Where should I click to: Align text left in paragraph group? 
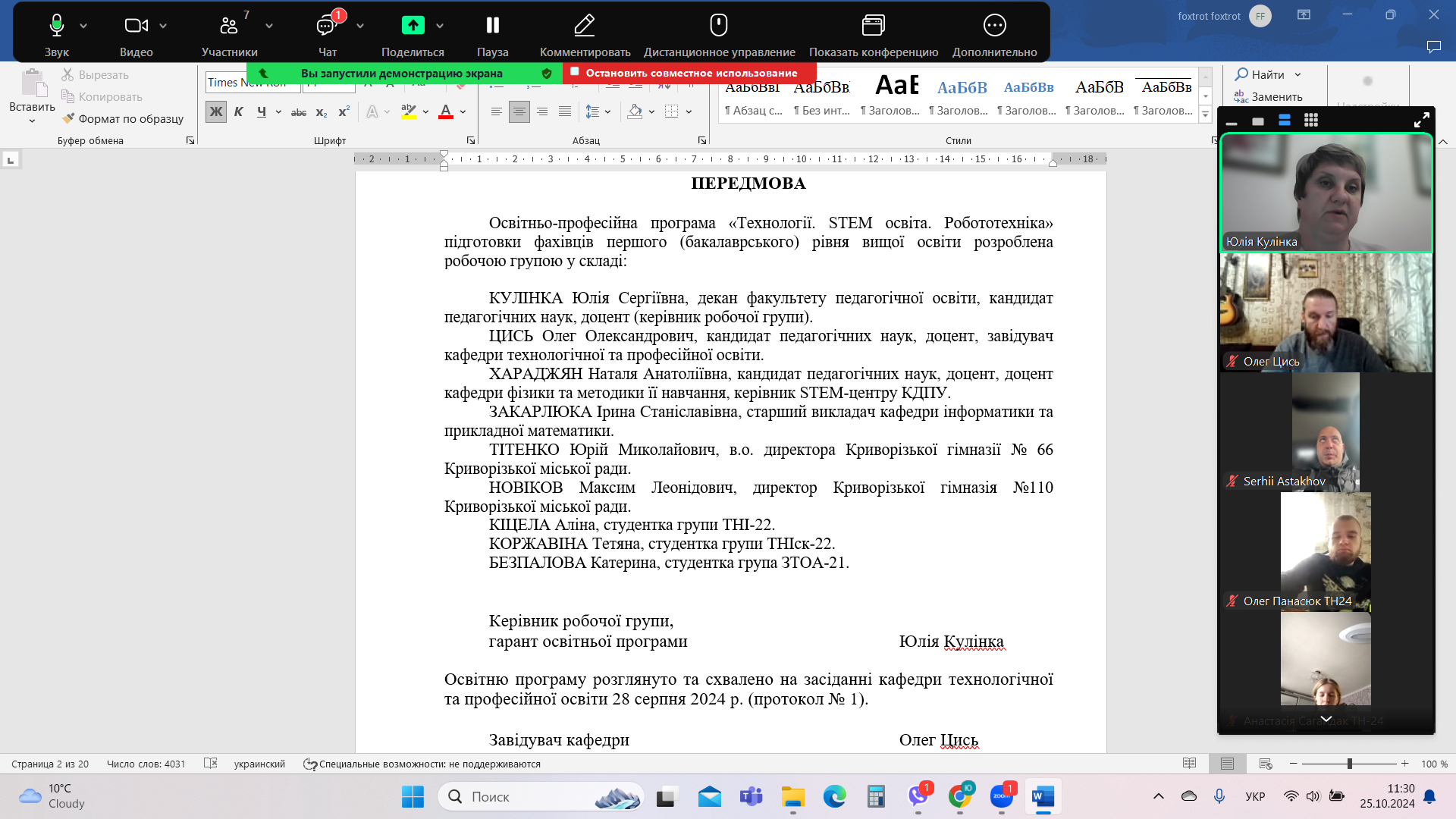point(497,111)
